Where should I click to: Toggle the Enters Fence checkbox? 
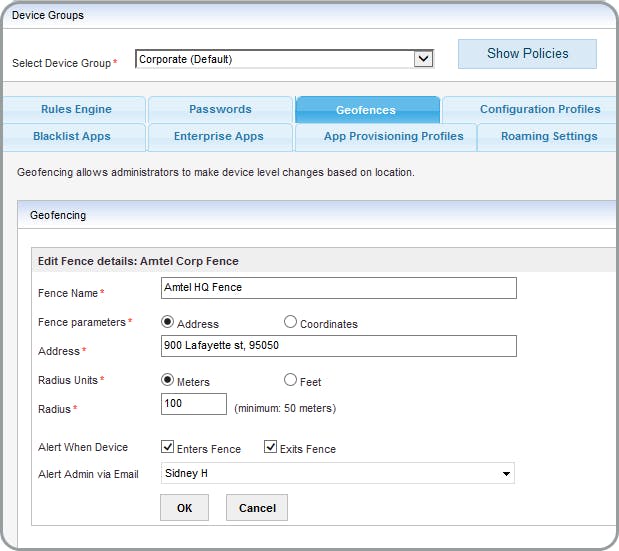(167, 448)
